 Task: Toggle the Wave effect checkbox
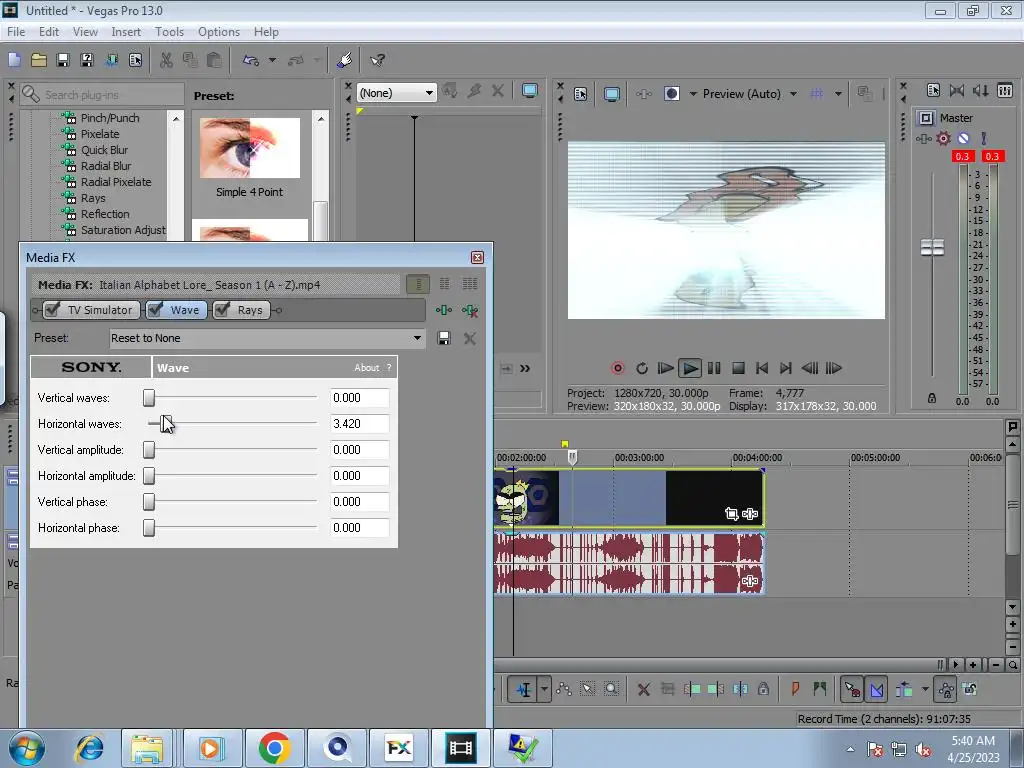point(155,310)
